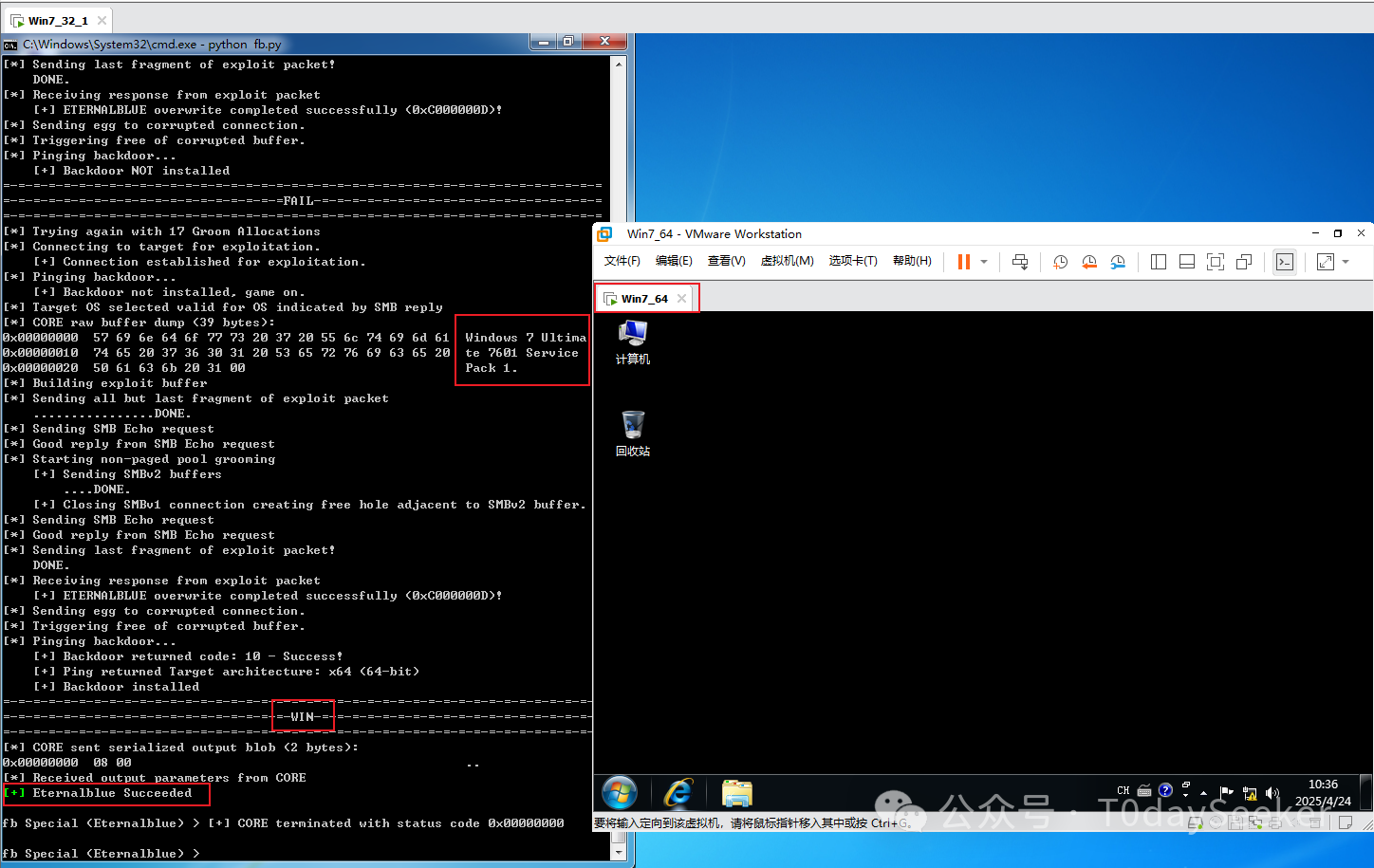The image size is (1374, 868).
Task: Click 'Ping returned Target architecture: x64' line
Action: (226, 672)
